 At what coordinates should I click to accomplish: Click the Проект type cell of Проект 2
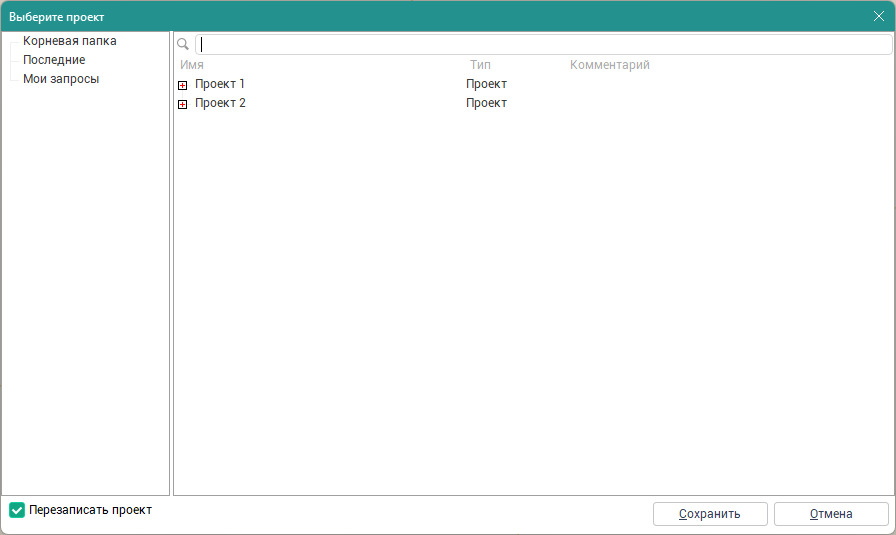(486, 103)
